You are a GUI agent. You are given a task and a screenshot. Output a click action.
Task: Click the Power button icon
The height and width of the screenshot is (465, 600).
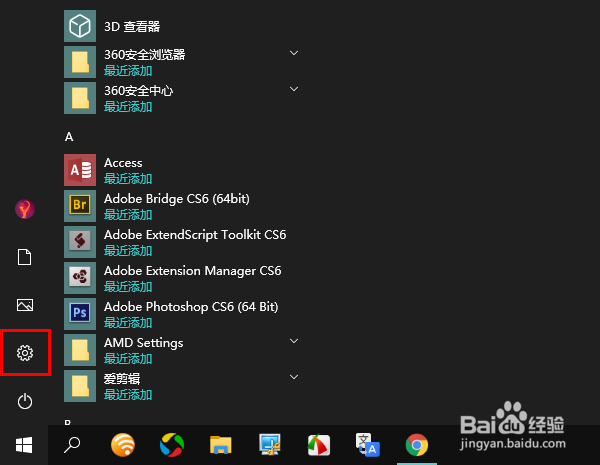pyautogui.click(x=25, y=401)
